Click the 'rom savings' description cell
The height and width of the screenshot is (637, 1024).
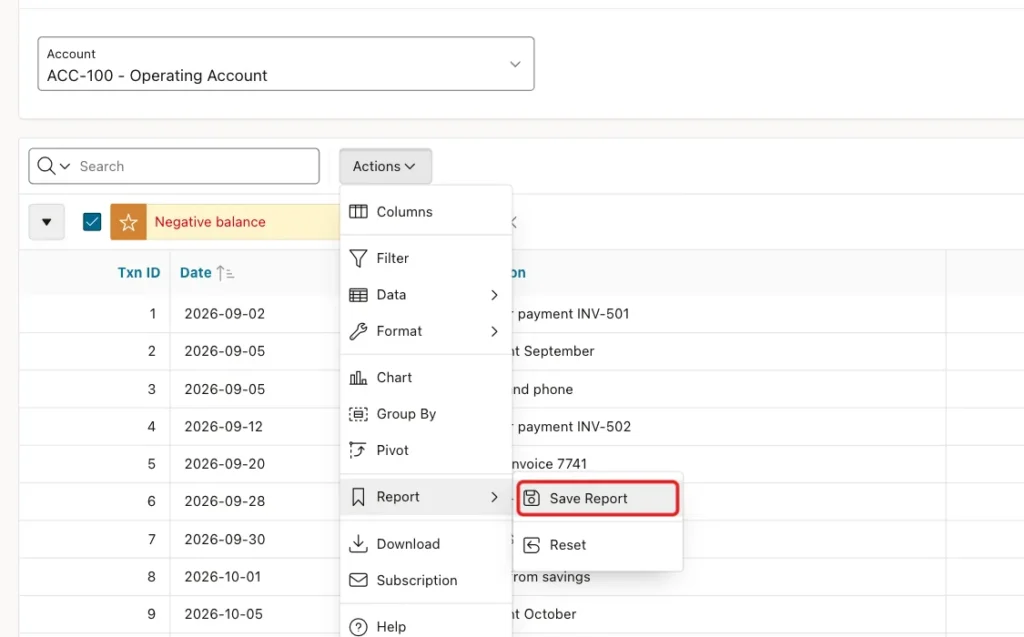[551, 577]
